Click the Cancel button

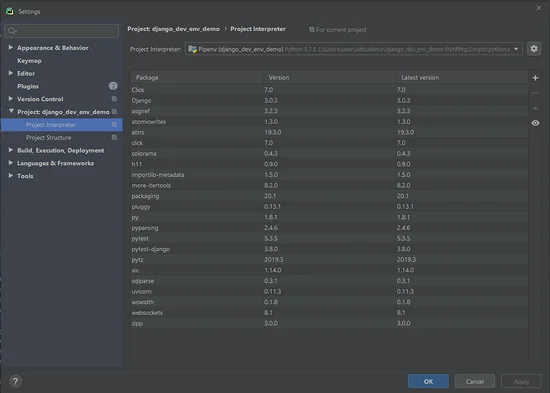[x=475, y=381]
